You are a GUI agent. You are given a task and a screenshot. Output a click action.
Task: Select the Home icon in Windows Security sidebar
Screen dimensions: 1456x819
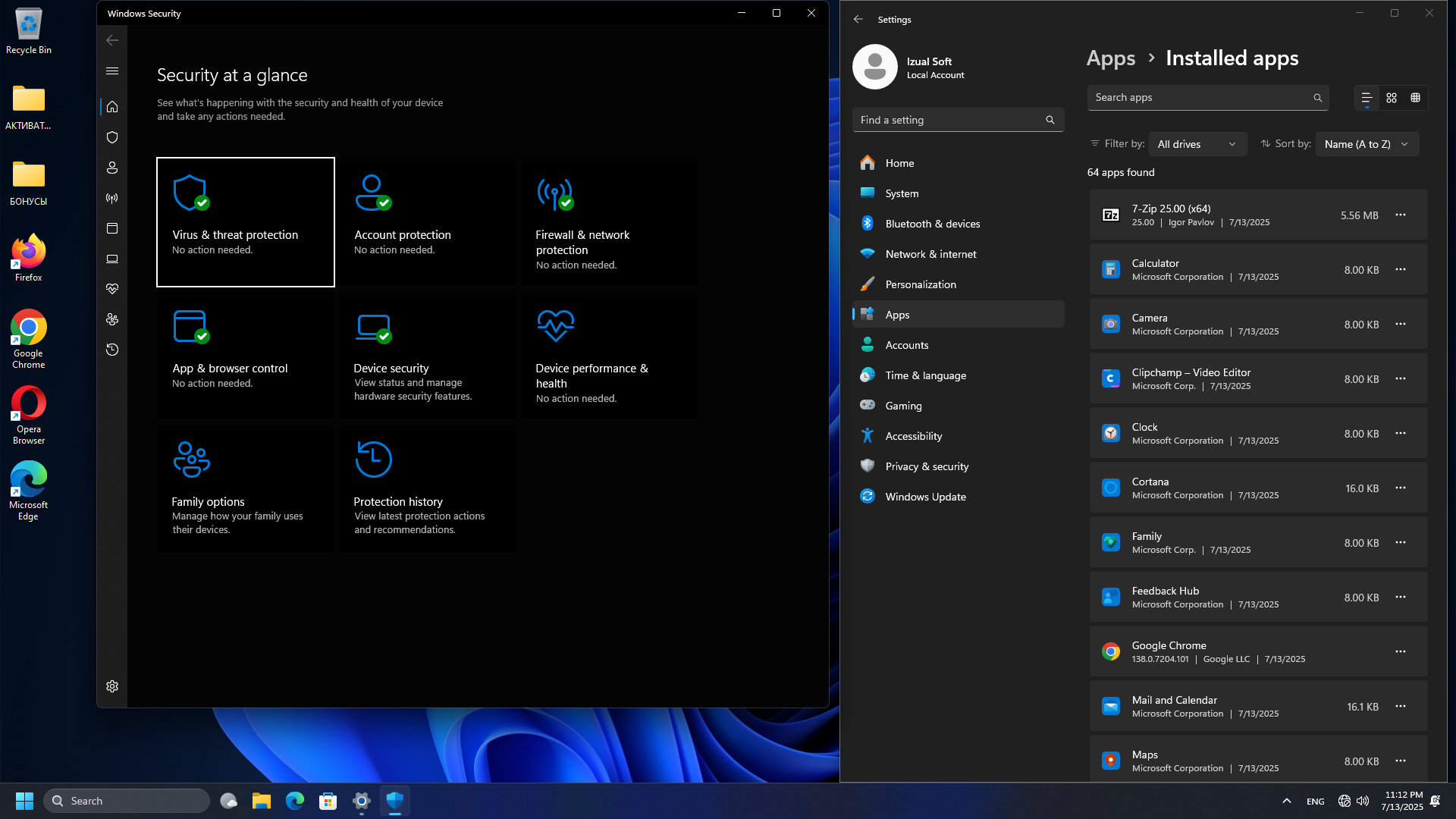[x=112, y=107]
